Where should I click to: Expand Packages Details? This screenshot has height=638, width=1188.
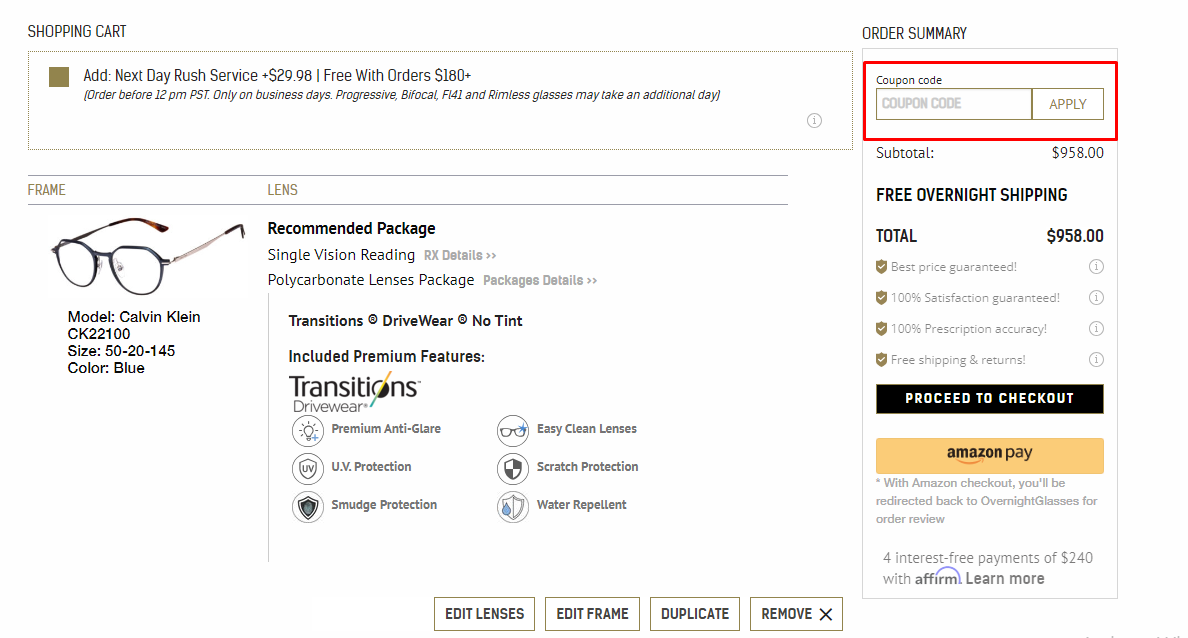click(539, 280)
